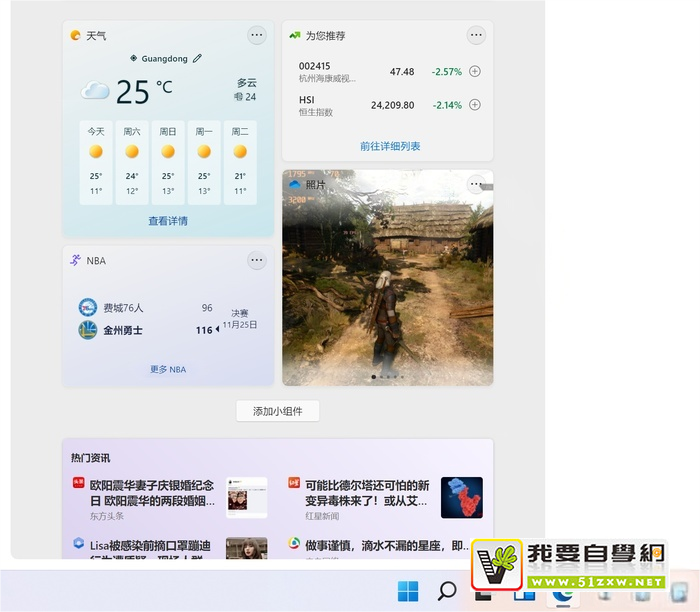Open news about 欧阳震华 silver wedding
Screen dimensions: 700x612
click(x=152, y=493)
